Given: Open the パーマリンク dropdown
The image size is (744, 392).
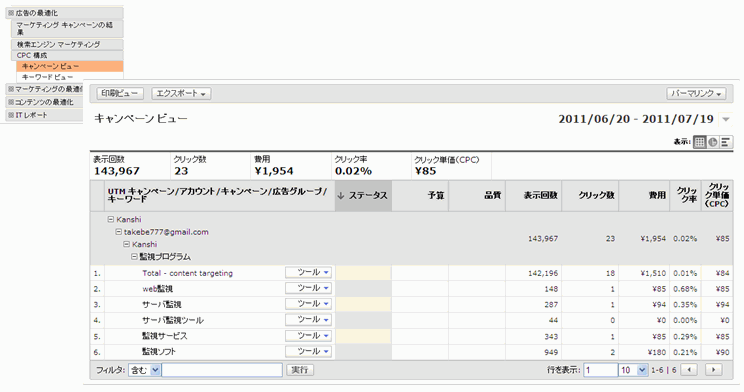Looking at the screenshot, I should coord(696,93).
